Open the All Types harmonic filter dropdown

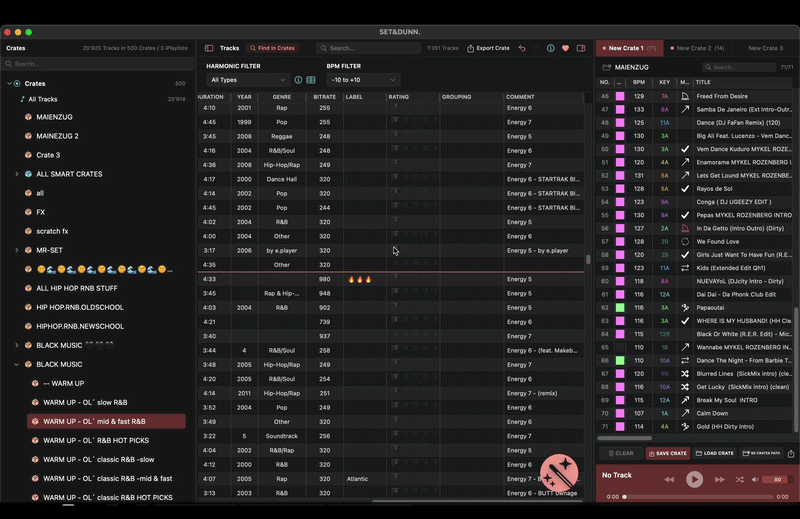pyautogui.click(x=248, y=80)
